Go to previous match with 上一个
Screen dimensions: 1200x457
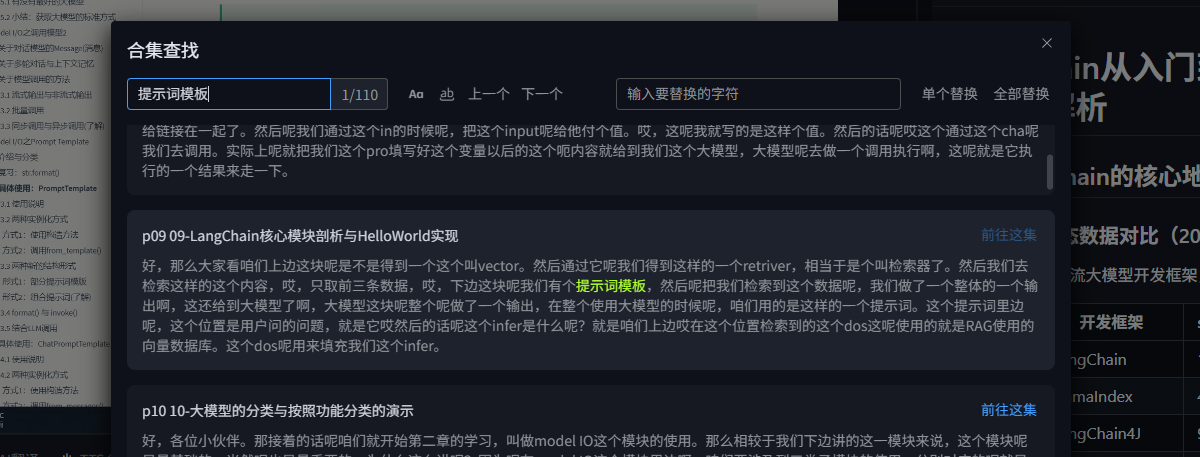pyautogui.click(x=489, y=94)
